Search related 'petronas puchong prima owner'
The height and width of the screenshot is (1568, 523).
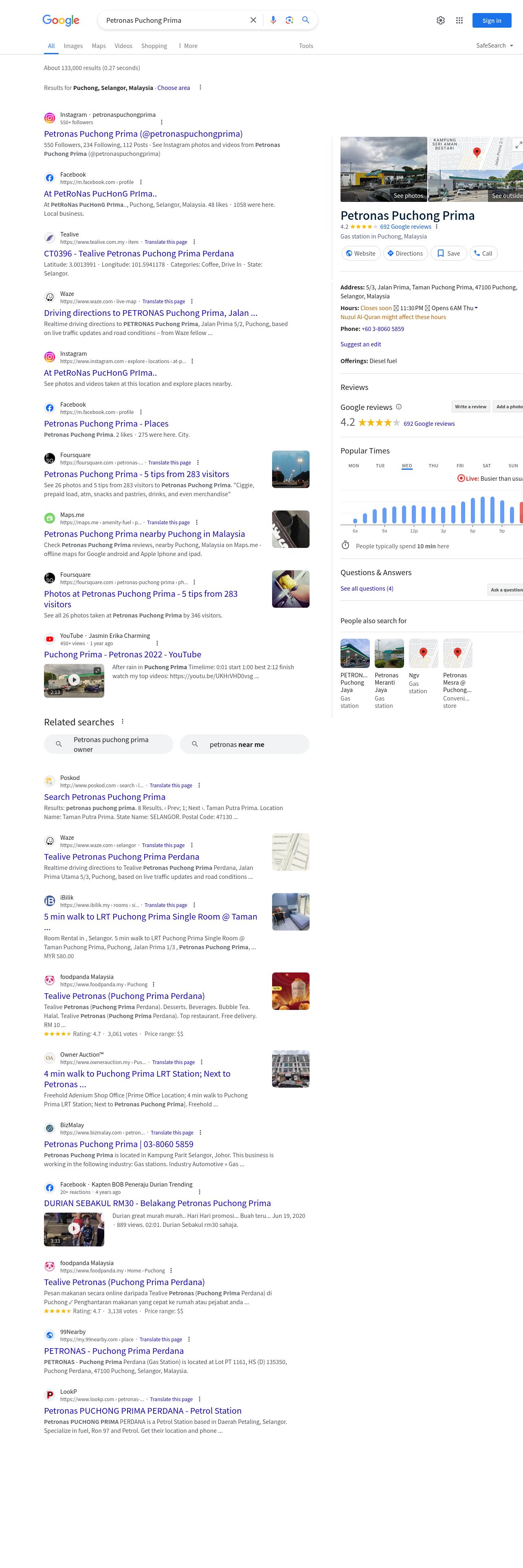click(x=108, y=745)
